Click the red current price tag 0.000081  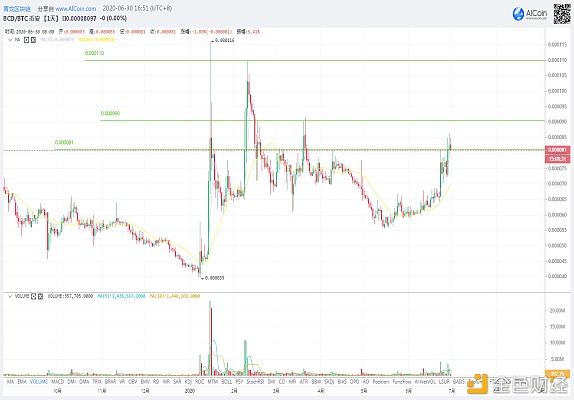[x=558, y=150]
